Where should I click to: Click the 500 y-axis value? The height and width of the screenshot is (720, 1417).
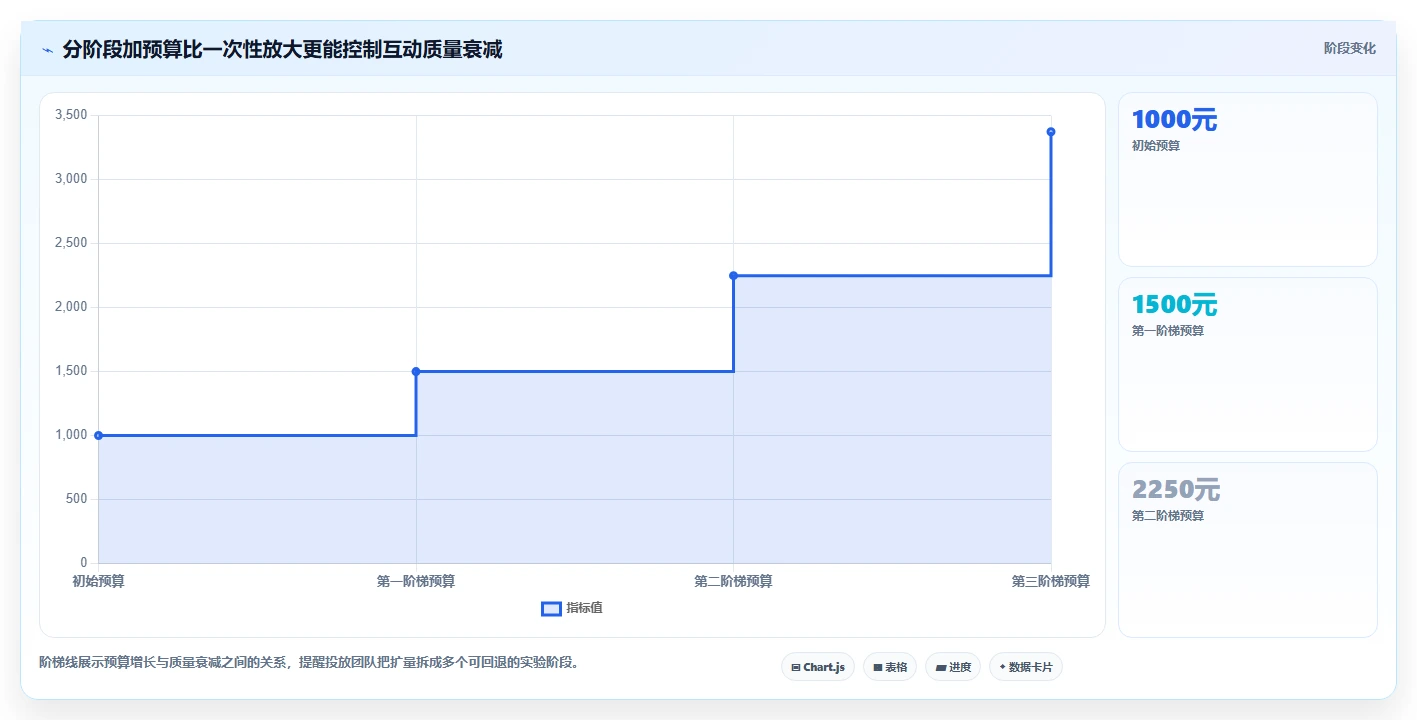point(78,499)
